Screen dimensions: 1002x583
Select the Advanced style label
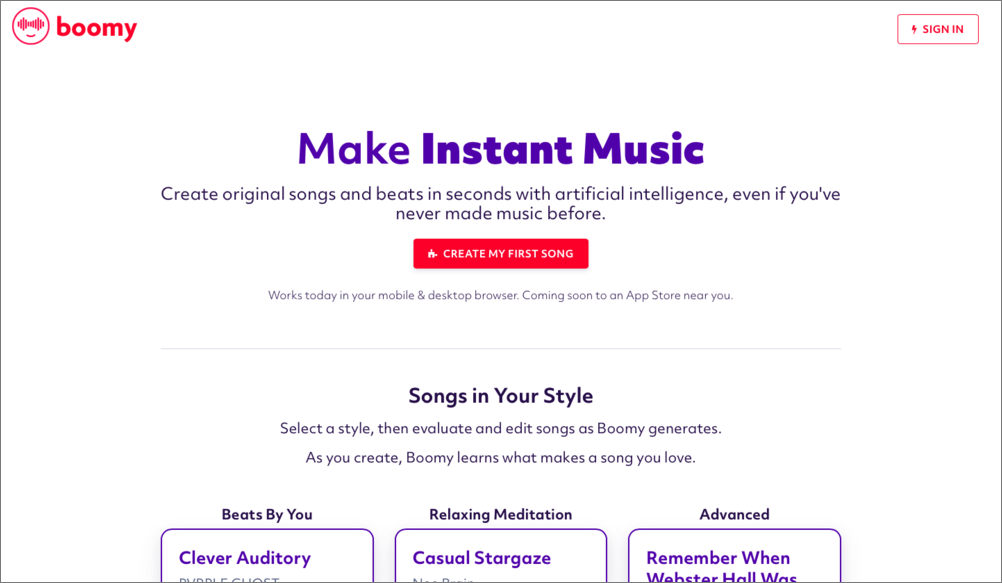[x=734, y=514]
